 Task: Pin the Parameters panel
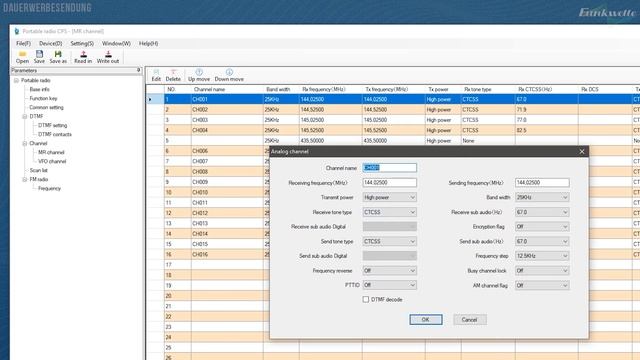coord(138,70)
